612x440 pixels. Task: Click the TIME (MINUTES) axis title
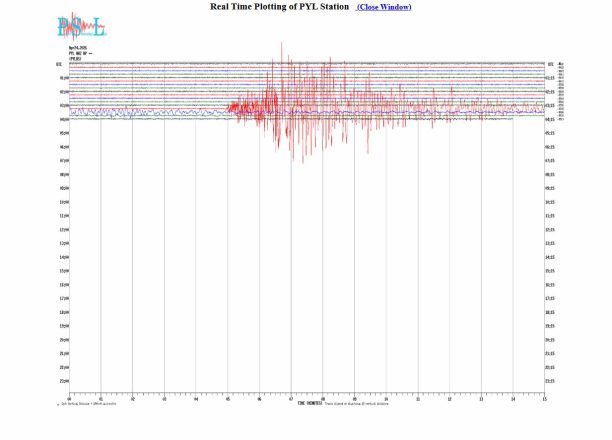coord(309,403)
